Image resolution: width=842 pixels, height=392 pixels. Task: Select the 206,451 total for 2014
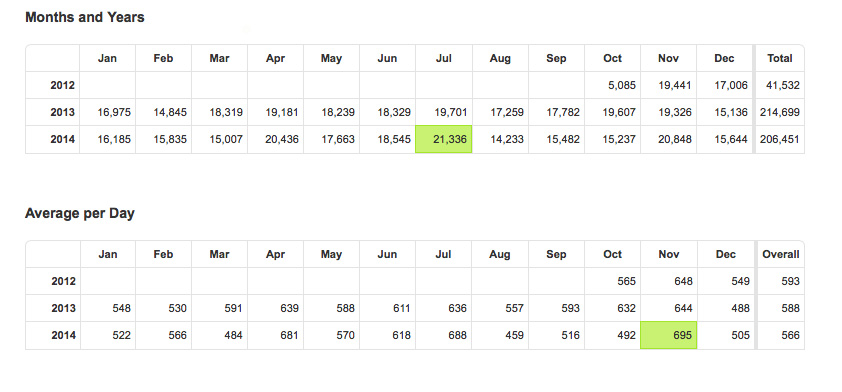(780, 139)
